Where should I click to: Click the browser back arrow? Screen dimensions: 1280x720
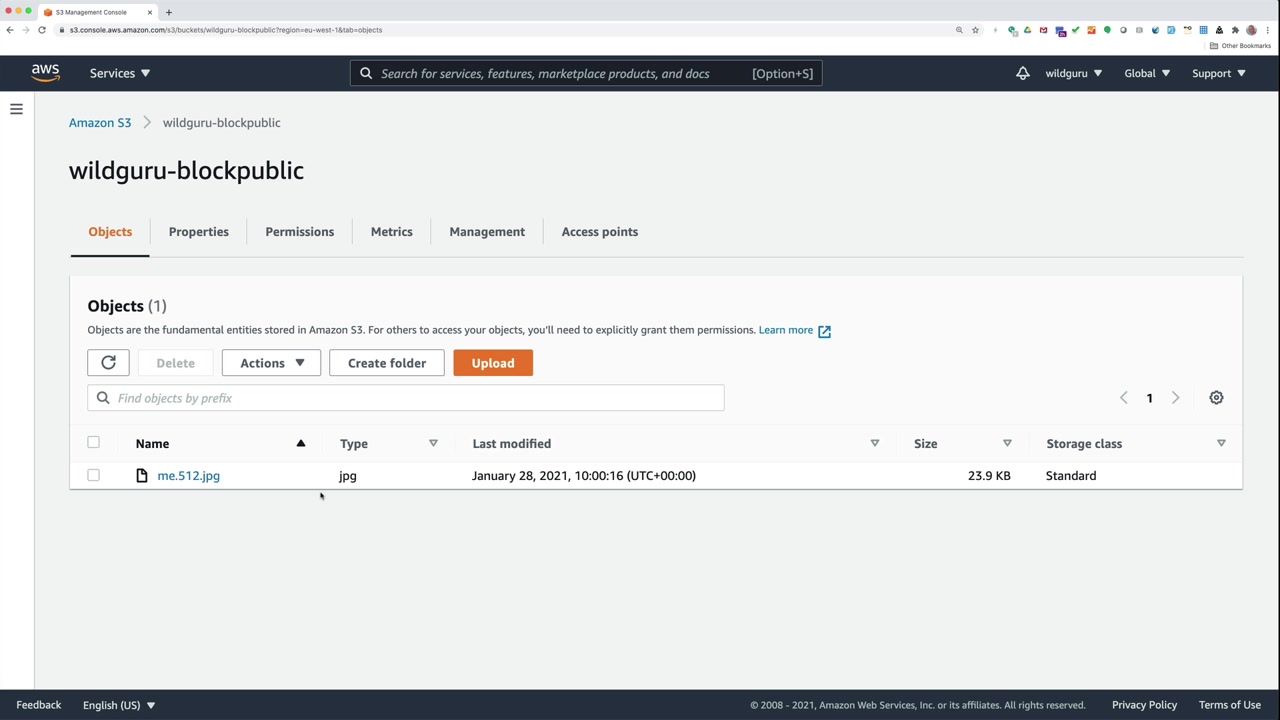click(x=10, y=30)
